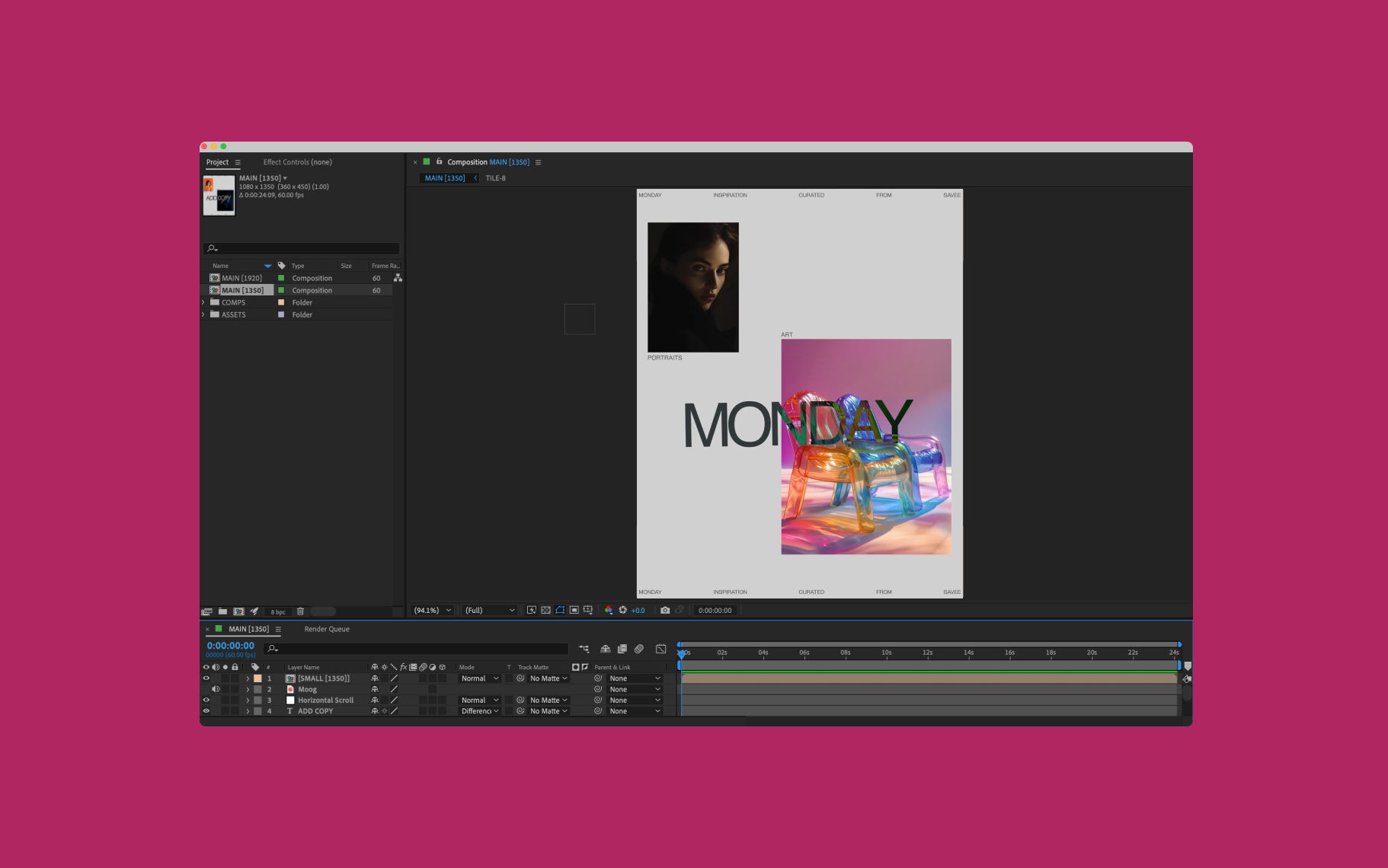Click the motion blur enable icon in timeline
The image size is (1388, 868).
[639, 649]
